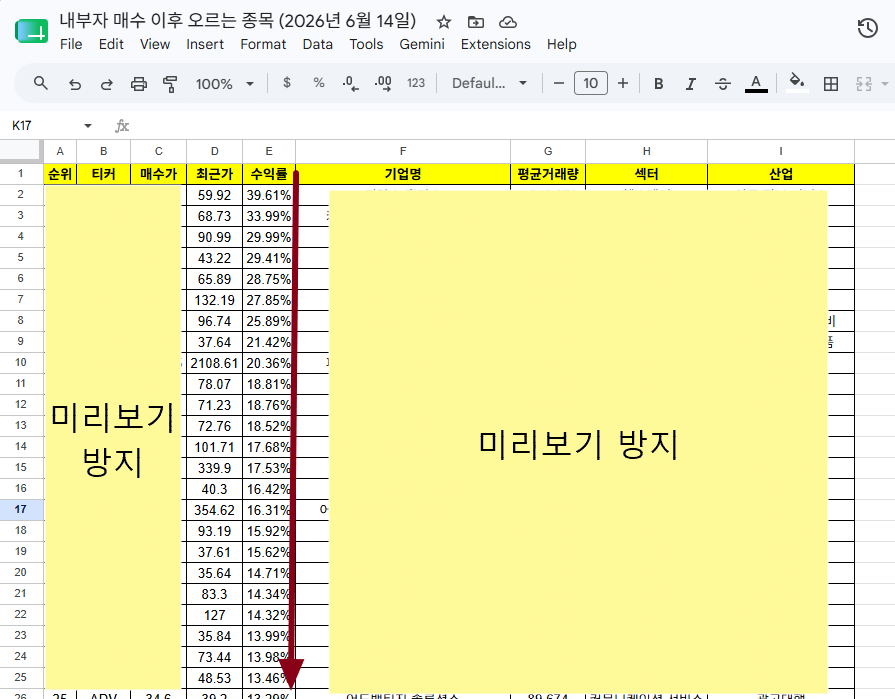Toggle strikethrough formatting
The image size is (895, 699).
pyautogui.click(x=723, y=84)
